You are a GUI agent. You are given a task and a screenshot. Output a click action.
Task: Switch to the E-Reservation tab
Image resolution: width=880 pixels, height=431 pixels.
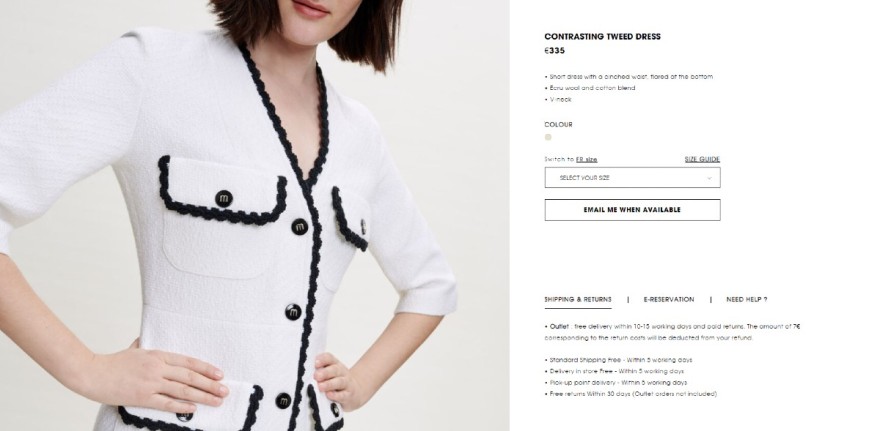point(669,300)
